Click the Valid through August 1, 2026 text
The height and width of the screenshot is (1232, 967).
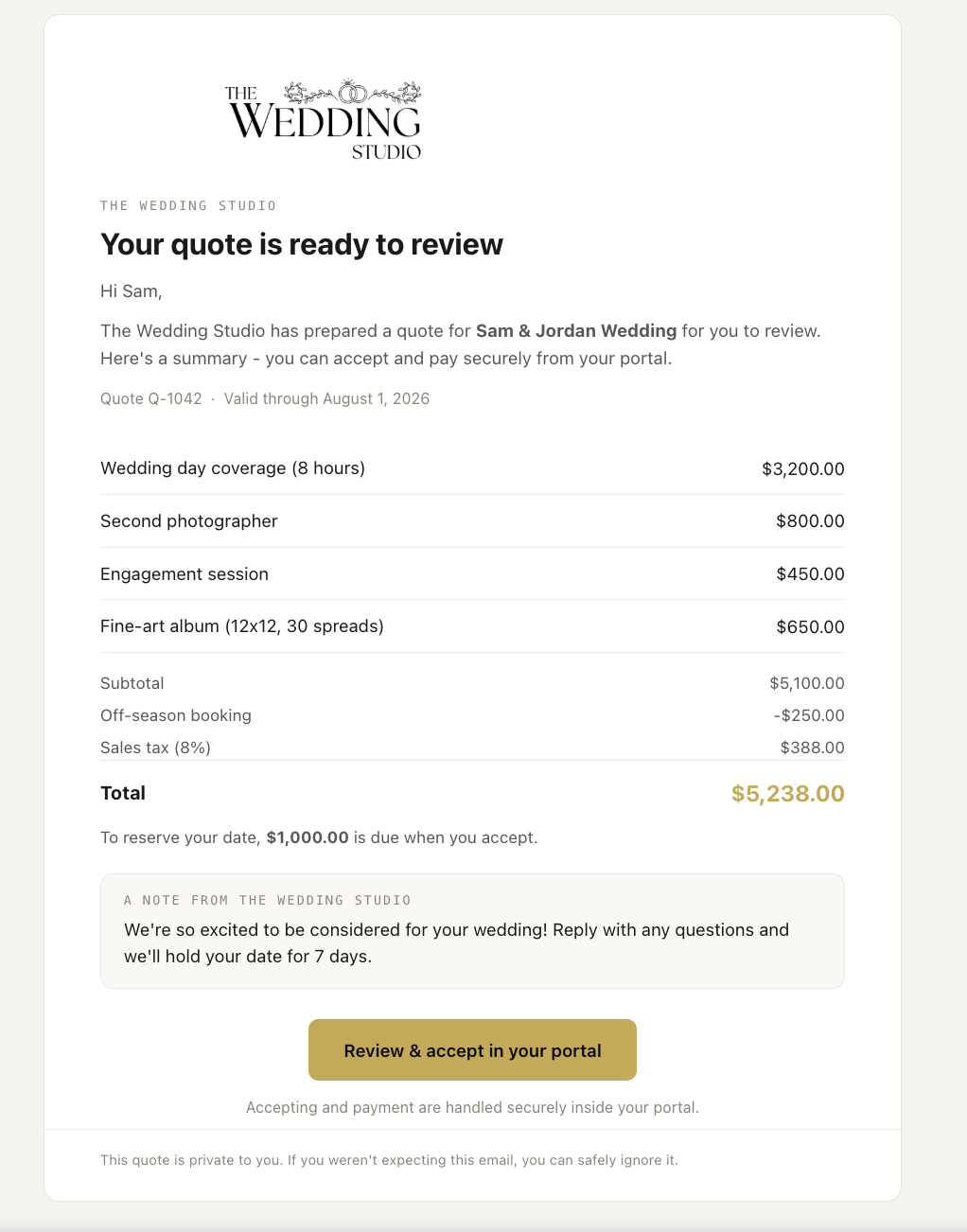pyautogui.click(x=327, y=398)
